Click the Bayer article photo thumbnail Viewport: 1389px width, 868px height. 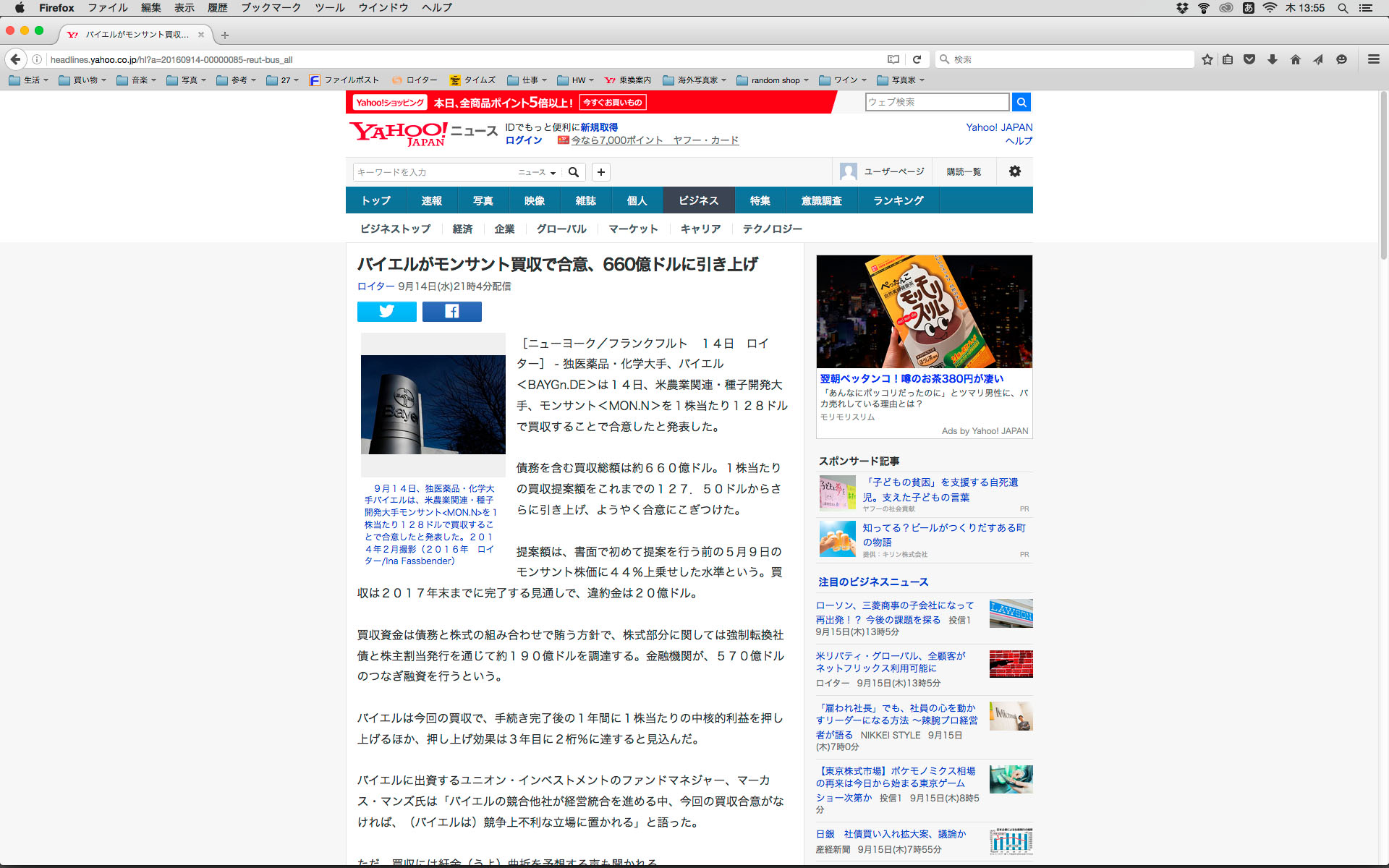click(433, 404)
